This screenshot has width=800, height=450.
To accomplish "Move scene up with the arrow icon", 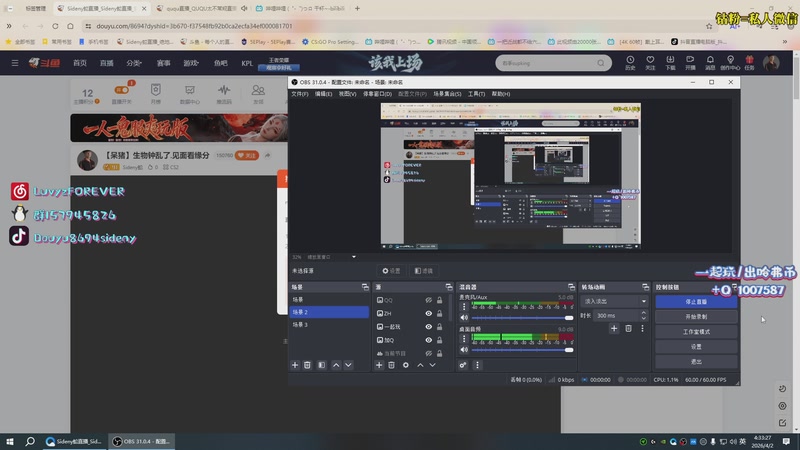I will point(336,365).
